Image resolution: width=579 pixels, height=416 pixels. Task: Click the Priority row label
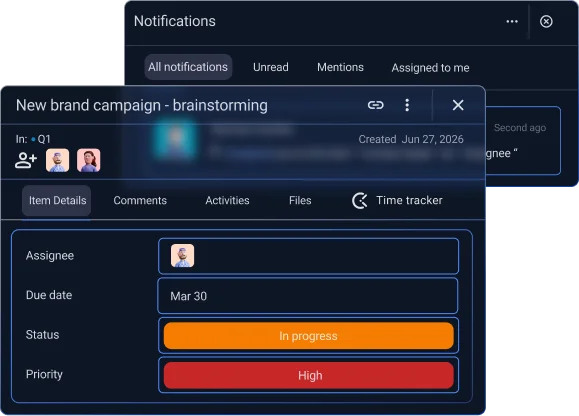pyautogui.click(x=44, y=374)
